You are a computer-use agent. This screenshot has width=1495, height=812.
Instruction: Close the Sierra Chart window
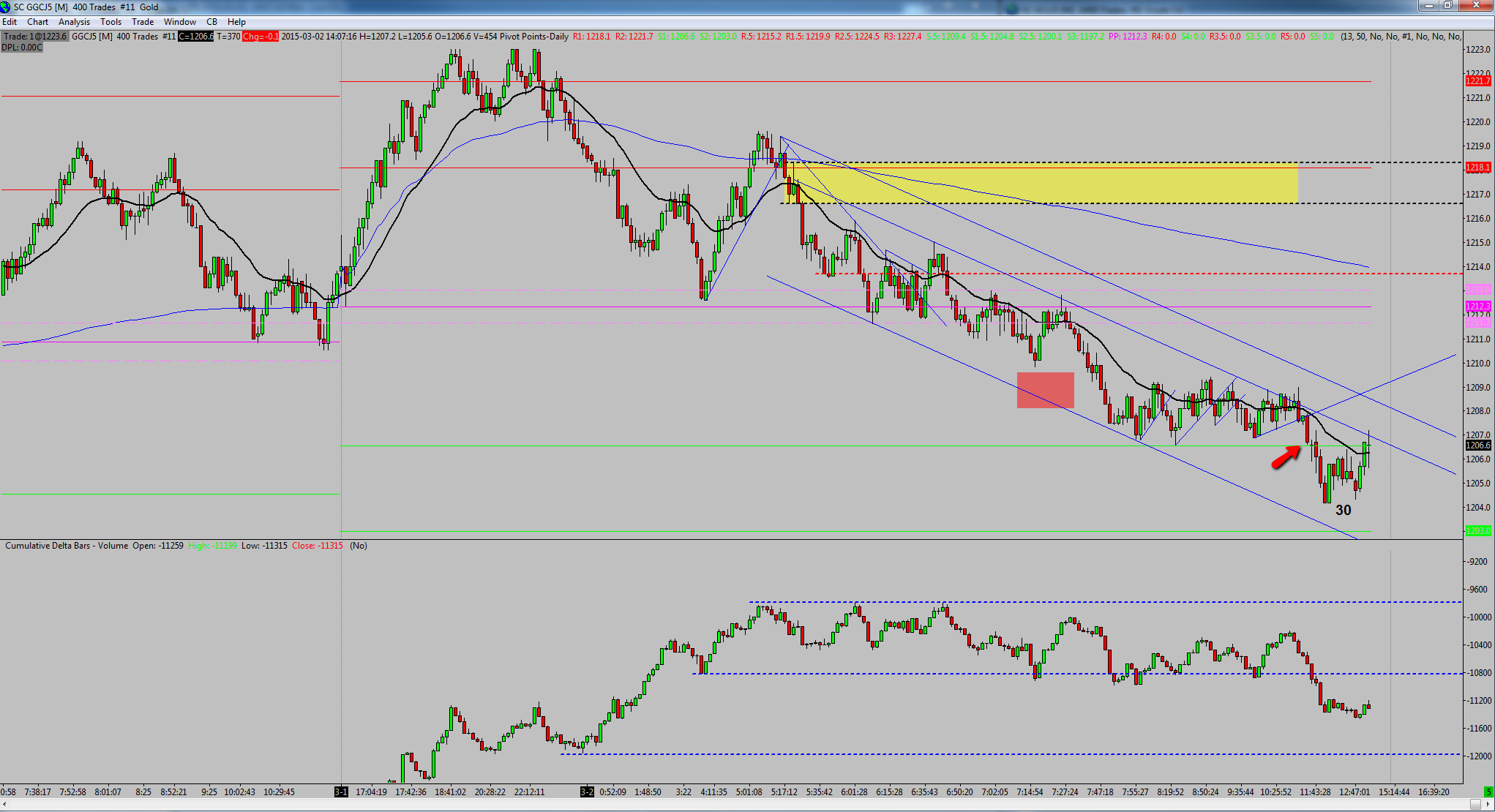click(1475, 6)
